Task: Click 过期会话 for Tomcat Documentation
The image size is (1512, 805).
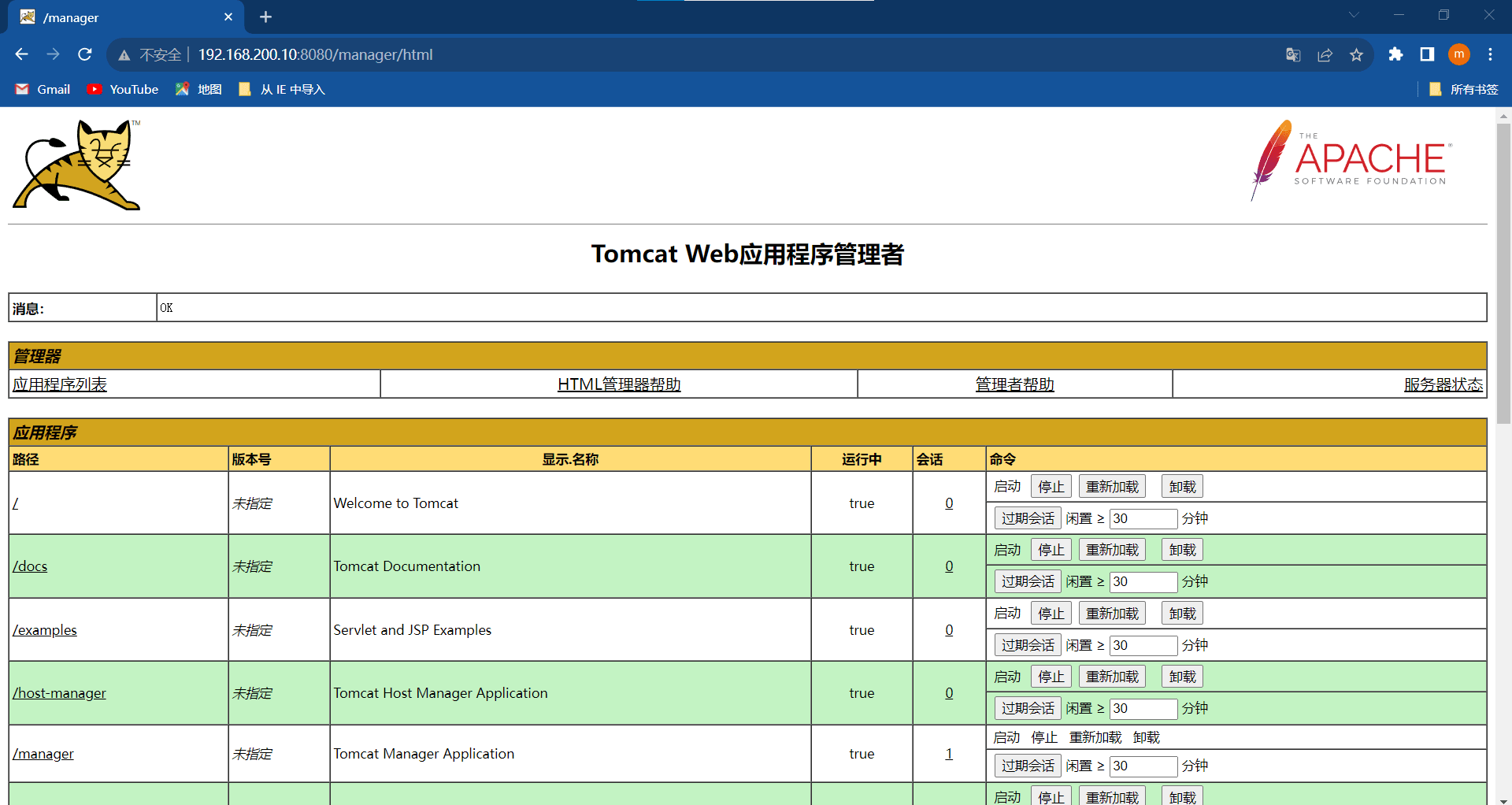Action: pyautogui.click(x=1028, y=581)
